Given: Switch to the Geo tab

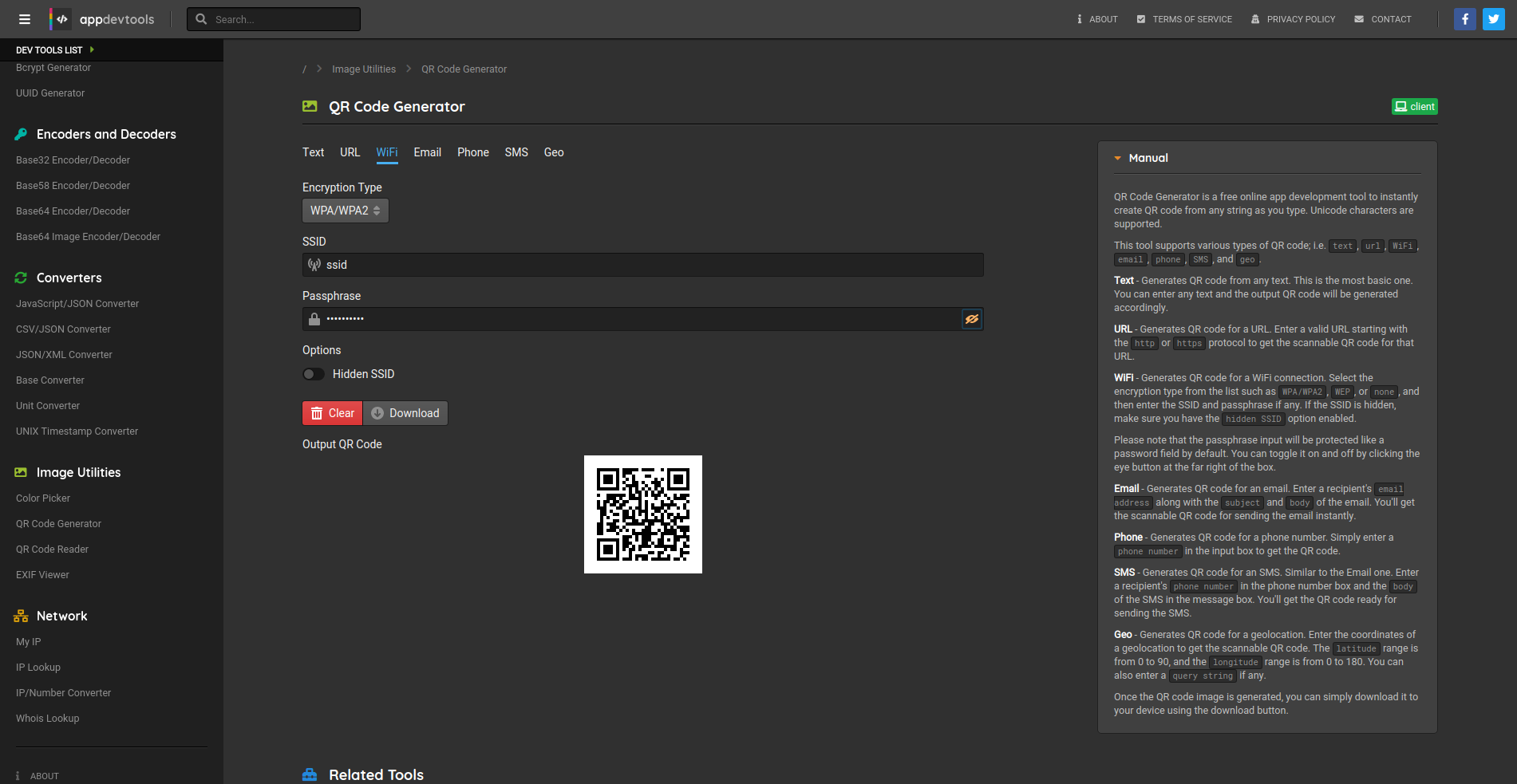Looking at the screenshot, I should coord(554,152).
